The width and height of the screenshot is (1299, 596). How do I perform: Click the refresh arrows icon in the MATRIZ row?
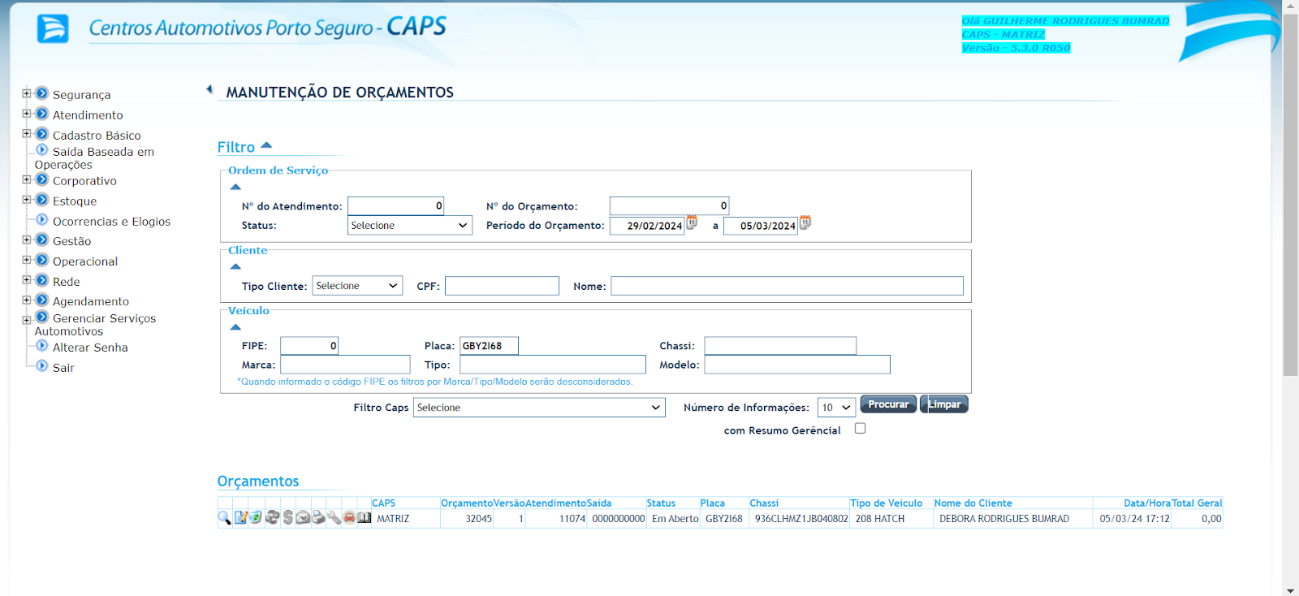point(271,519)
